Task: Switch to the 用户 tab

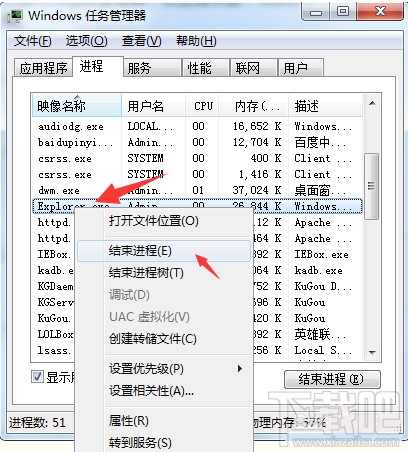Action: (x=301, y=68)
